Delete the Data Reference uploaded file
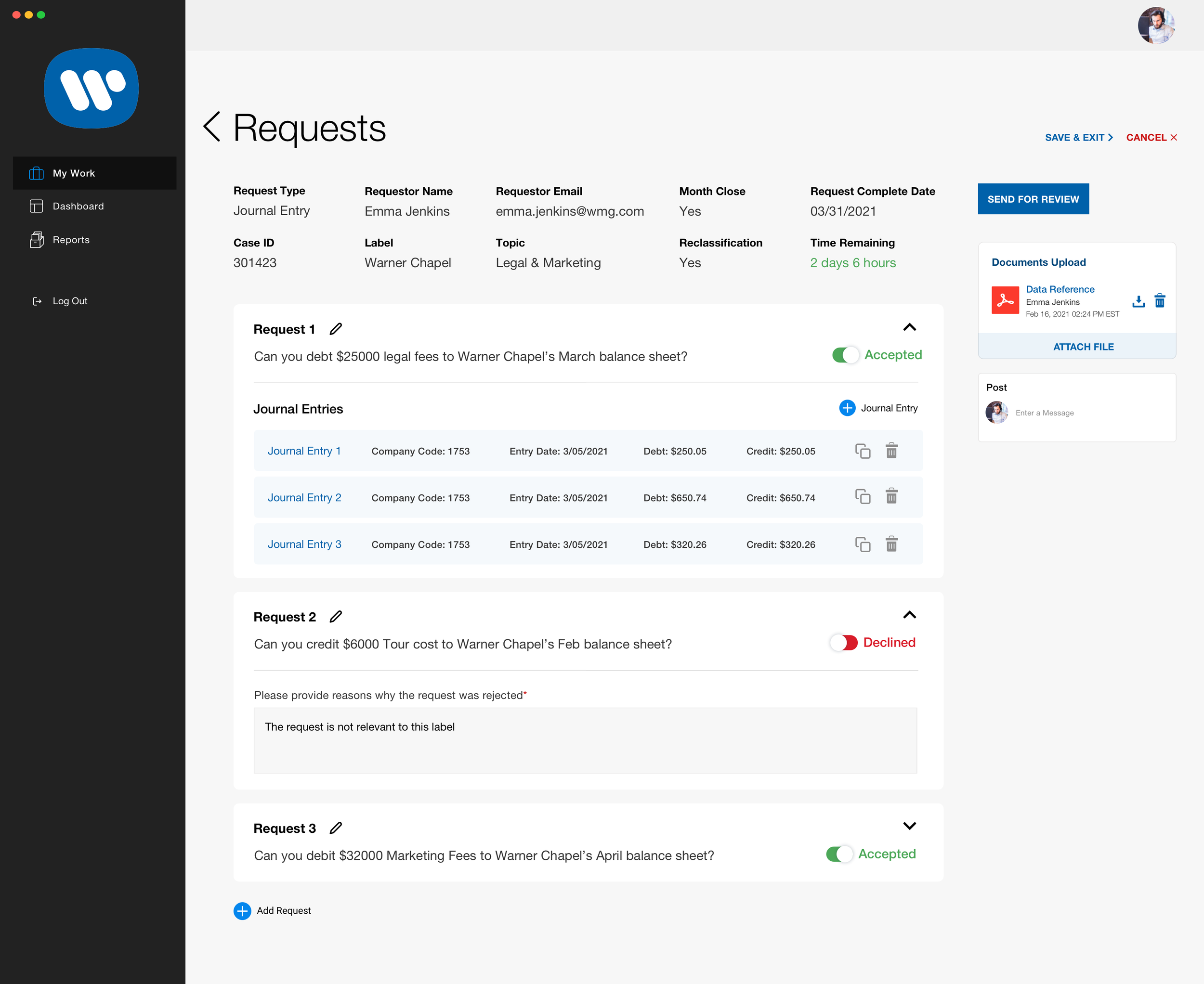 point(1160,301)
